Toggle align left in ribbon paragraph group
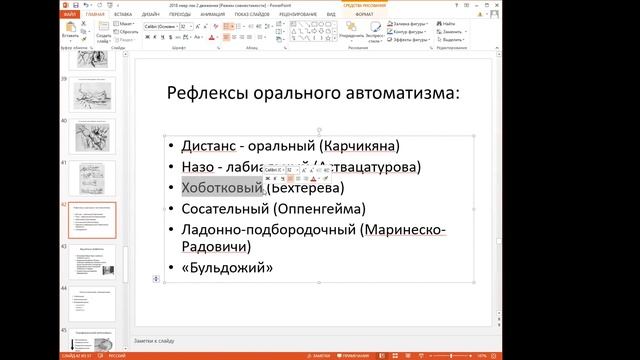This screenshot has width=640, height=360. [226, 37]
